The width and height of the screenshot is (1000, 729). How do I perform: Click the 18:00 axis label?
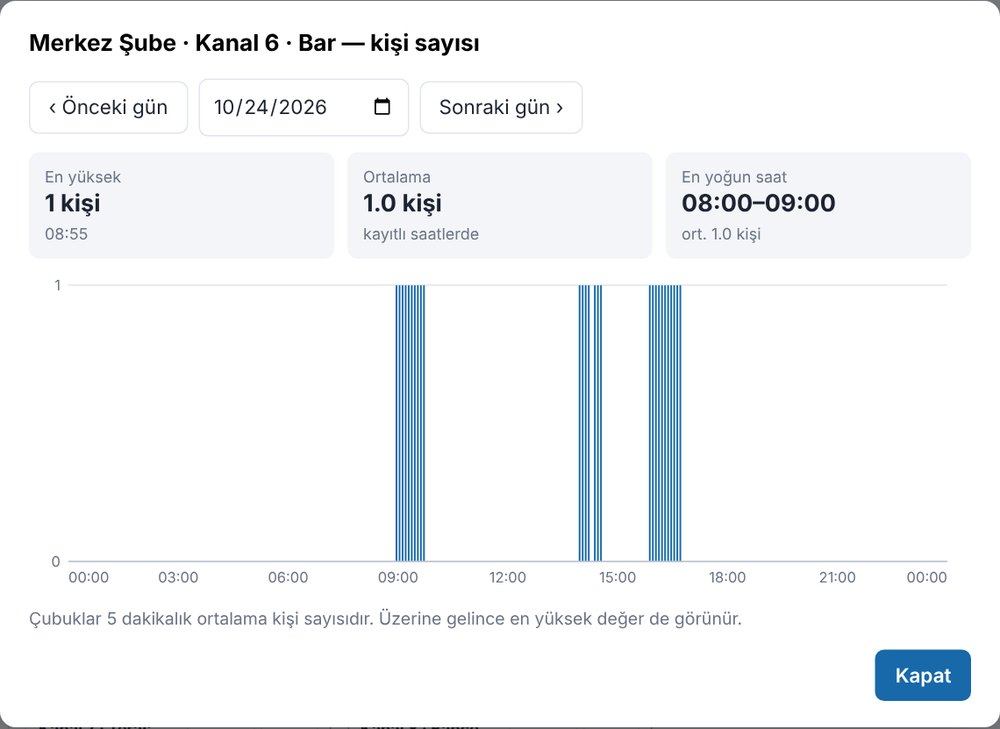[x=727, y=577]
